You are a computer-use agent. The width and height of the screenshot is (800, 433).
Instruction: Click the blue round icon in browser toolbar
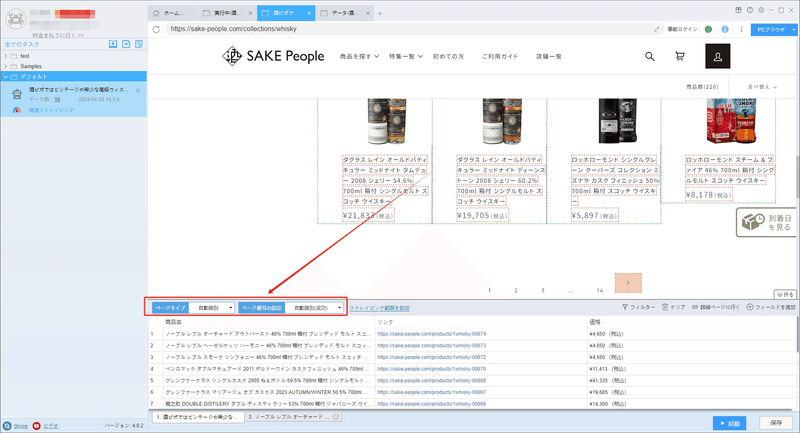[725, 29]
